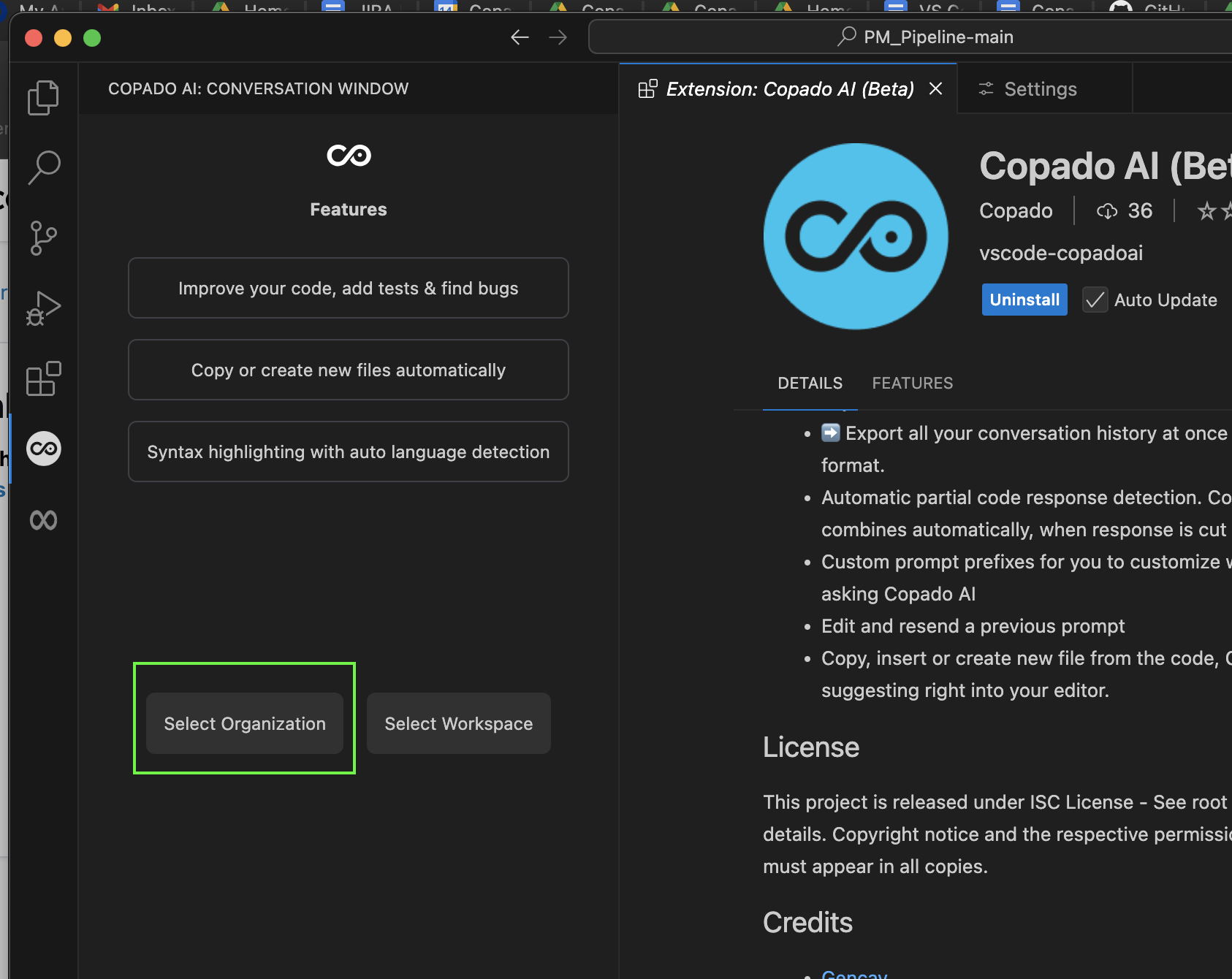Close the Copado AI extension tab
Screen dimensions: 1232x979
click(935, 88)
